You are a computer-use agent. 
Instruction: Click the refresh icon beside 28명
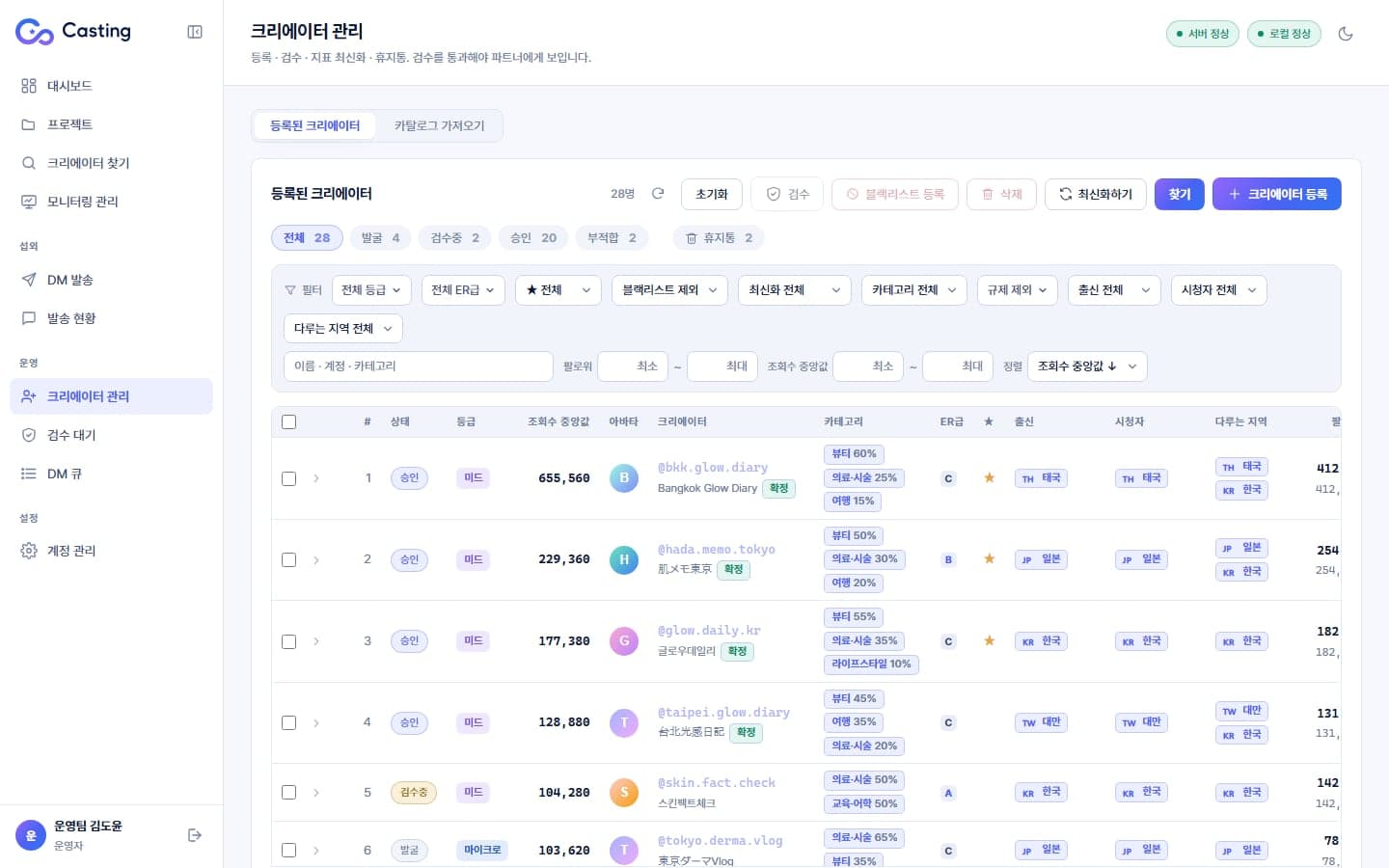coord(658,194)
